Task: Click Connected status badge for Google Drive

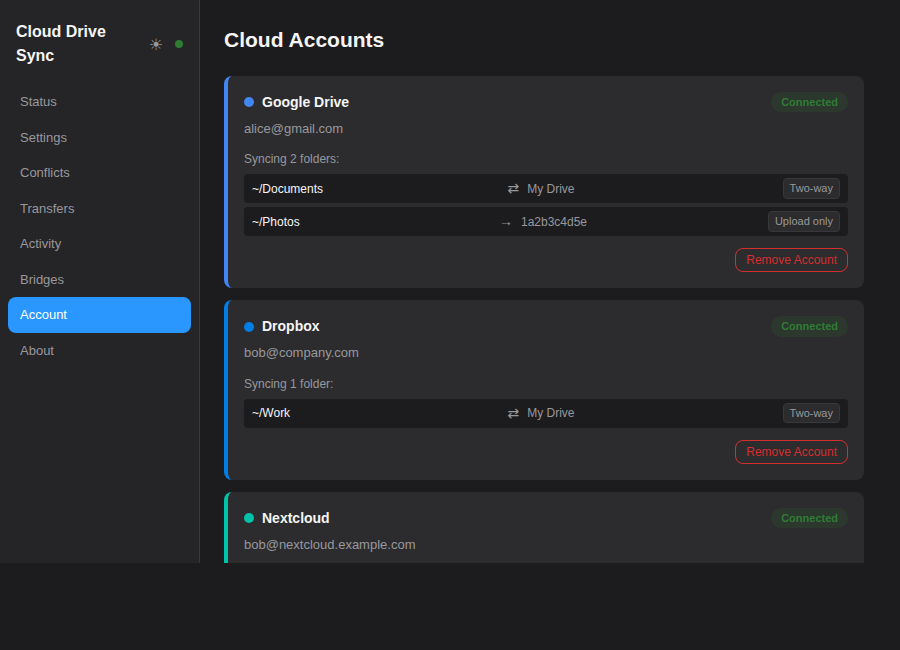Action: (x=809, y=102)
